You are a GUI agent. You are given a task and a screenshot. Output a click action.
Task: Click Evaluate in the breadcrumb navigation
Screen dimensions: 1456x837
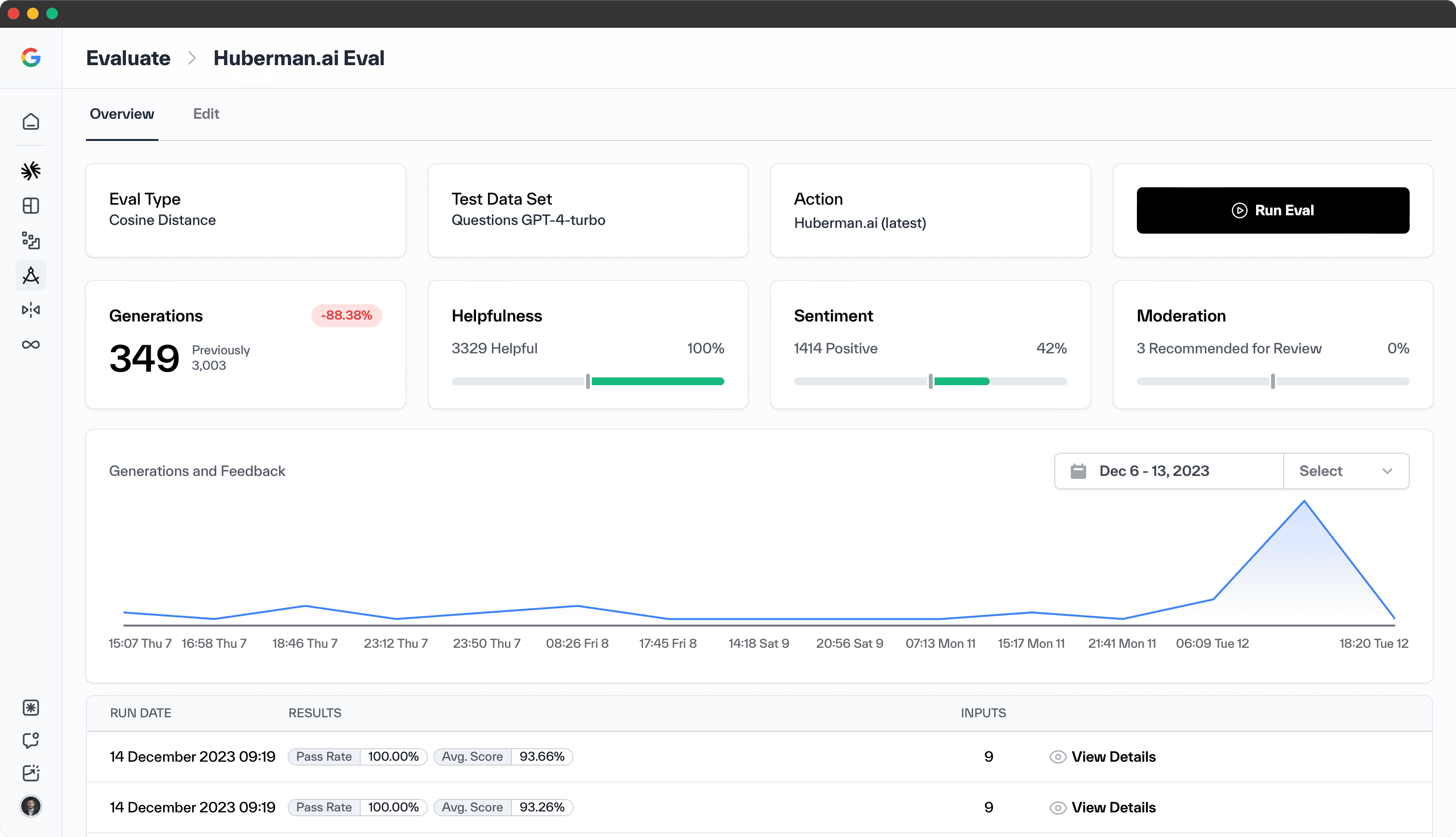pos(128,57)
